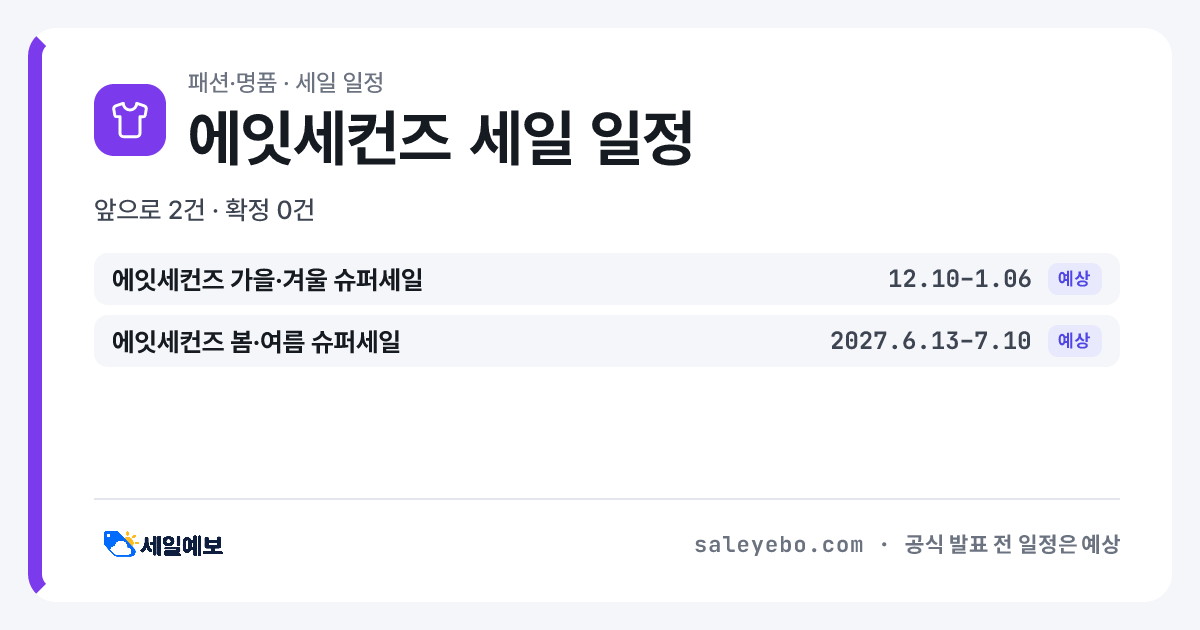Viewport: 1200px width, 630px height.
Task: Click the 세일예보 price tag logo icon
Action: [x=120, y=544]
